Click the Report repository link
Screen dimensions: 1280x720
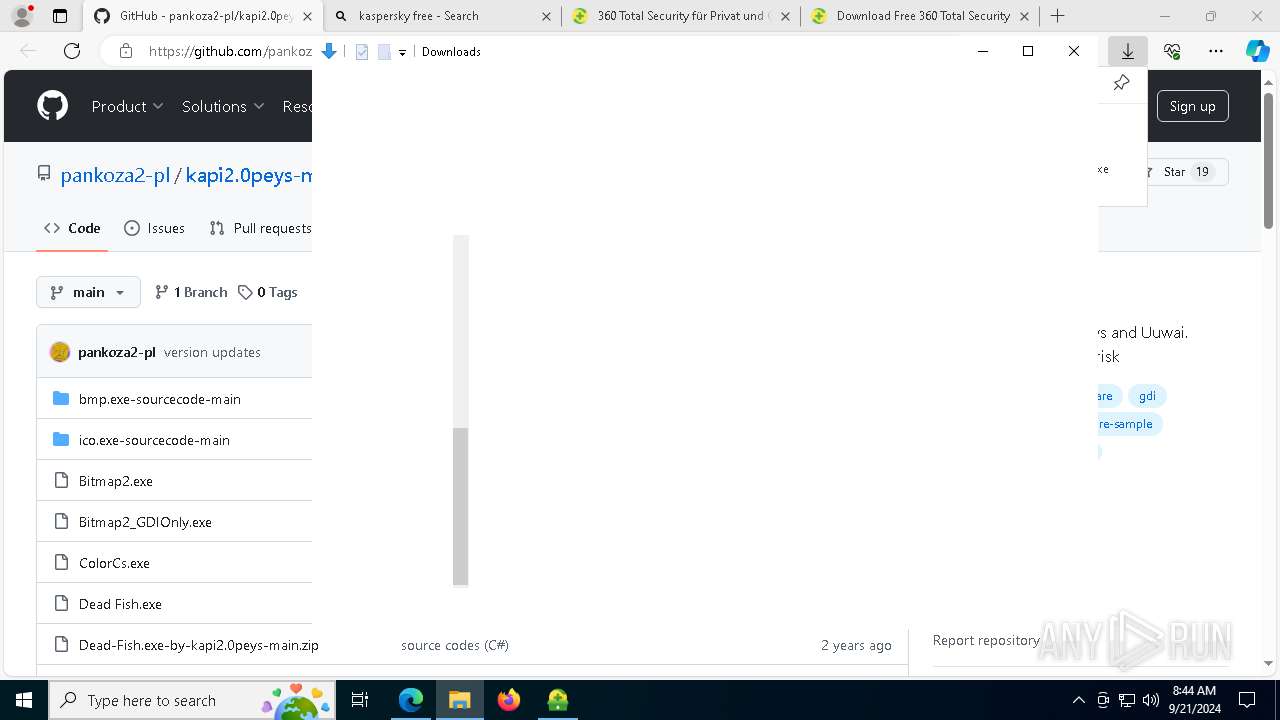coord(986,640)
